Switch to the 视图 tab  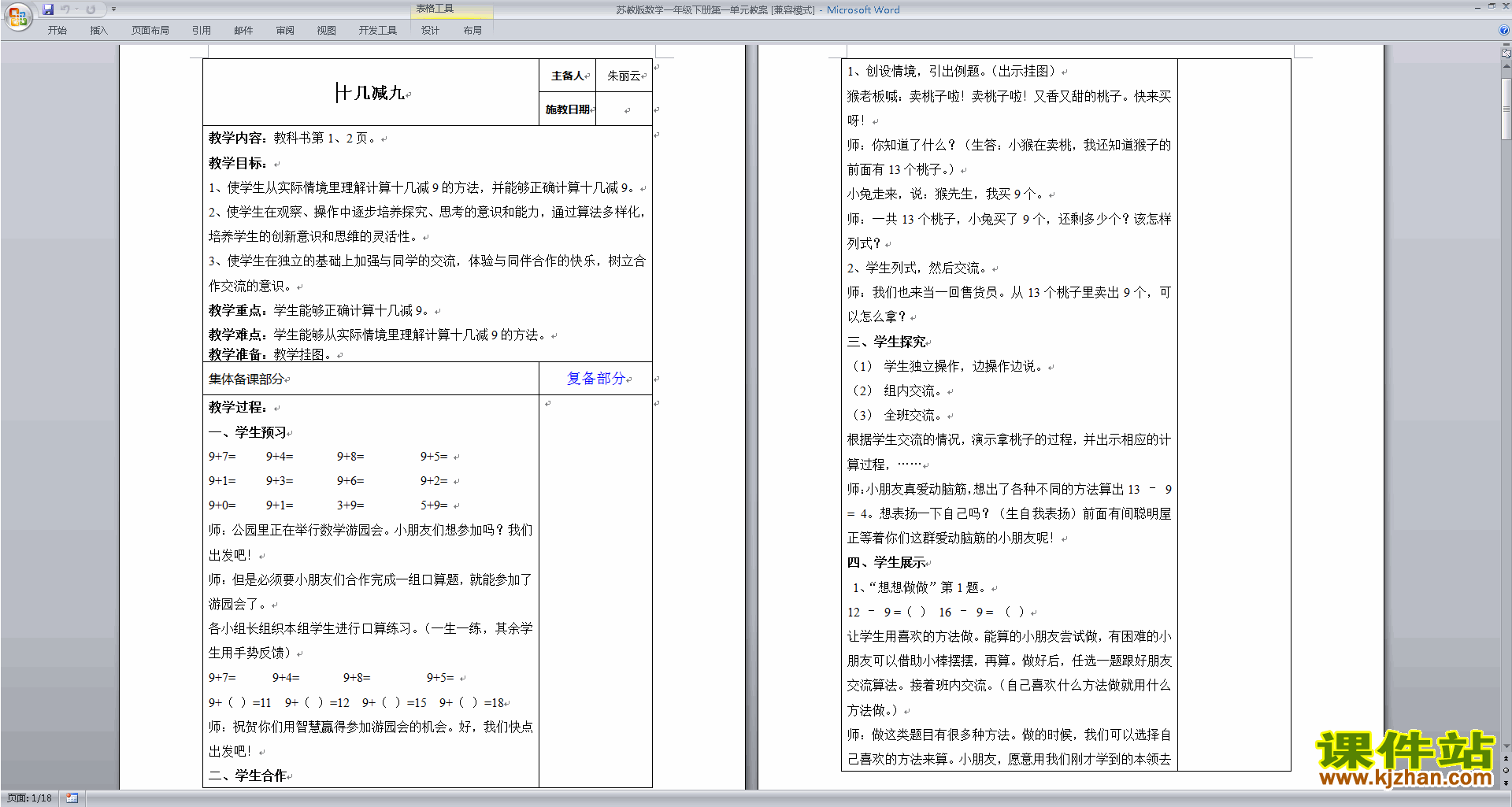(327, 30)
